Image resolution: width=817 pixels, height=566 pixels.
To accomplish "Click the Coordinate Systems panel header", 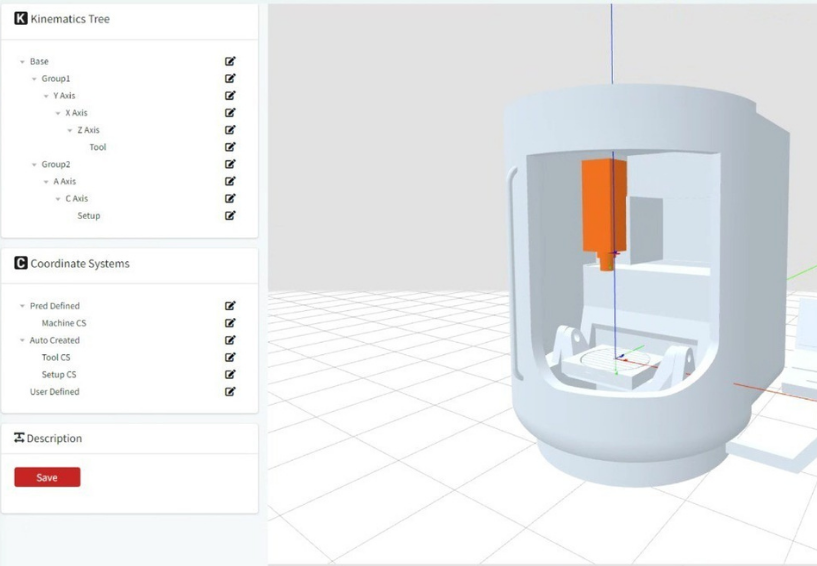I will point(79,264).
